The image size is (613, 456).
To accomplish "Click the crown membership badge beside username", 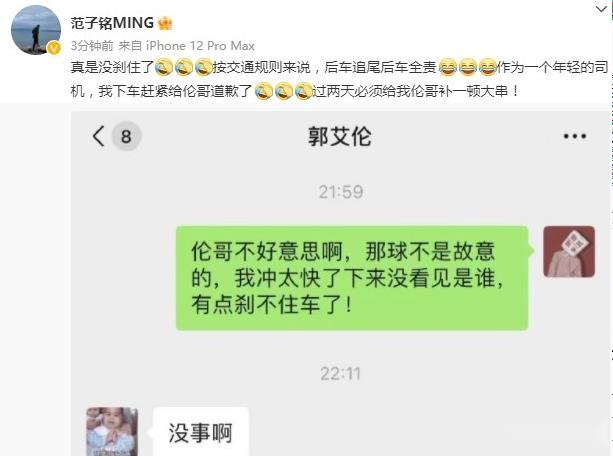I will (165, 23).
